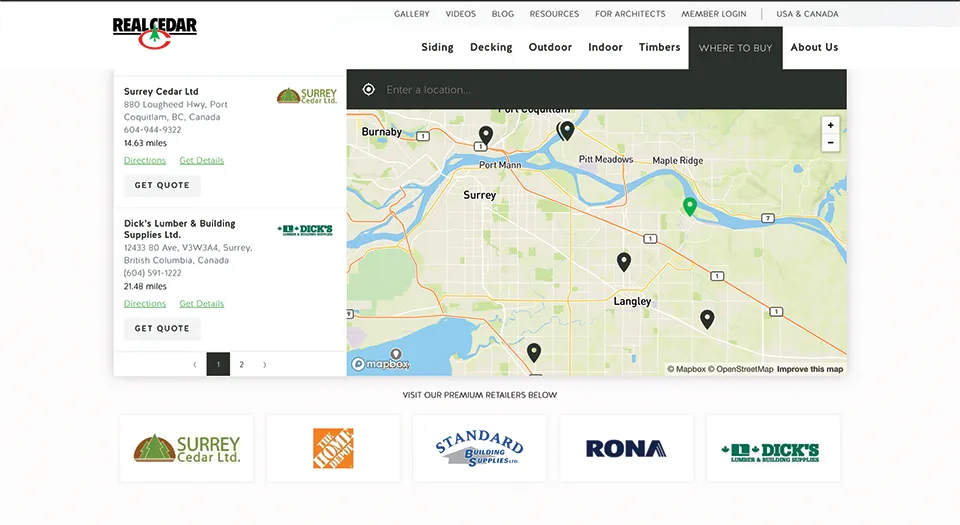Go to next results page arrow
This screenshot has height=525, width=960.
(264, 365)
